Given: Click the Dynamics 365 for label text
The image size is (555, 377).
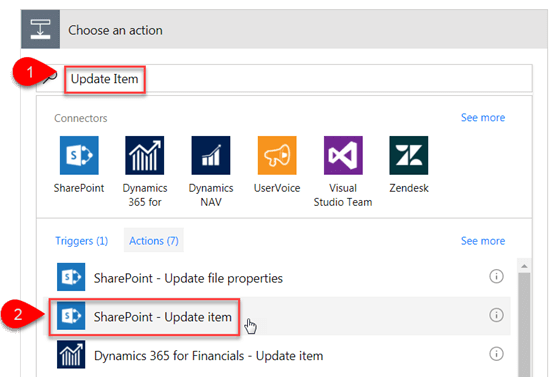Looking at the screenshot, I should [145, 195].
